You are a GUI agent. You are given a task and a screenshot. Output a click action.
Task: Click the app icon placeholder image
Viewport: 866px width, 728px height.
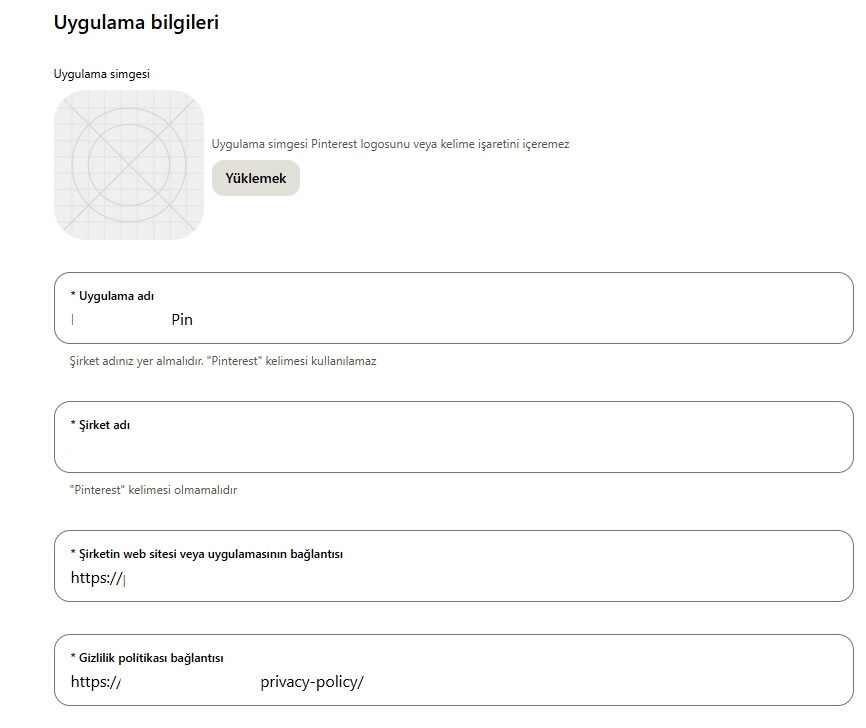pos(129,165)
